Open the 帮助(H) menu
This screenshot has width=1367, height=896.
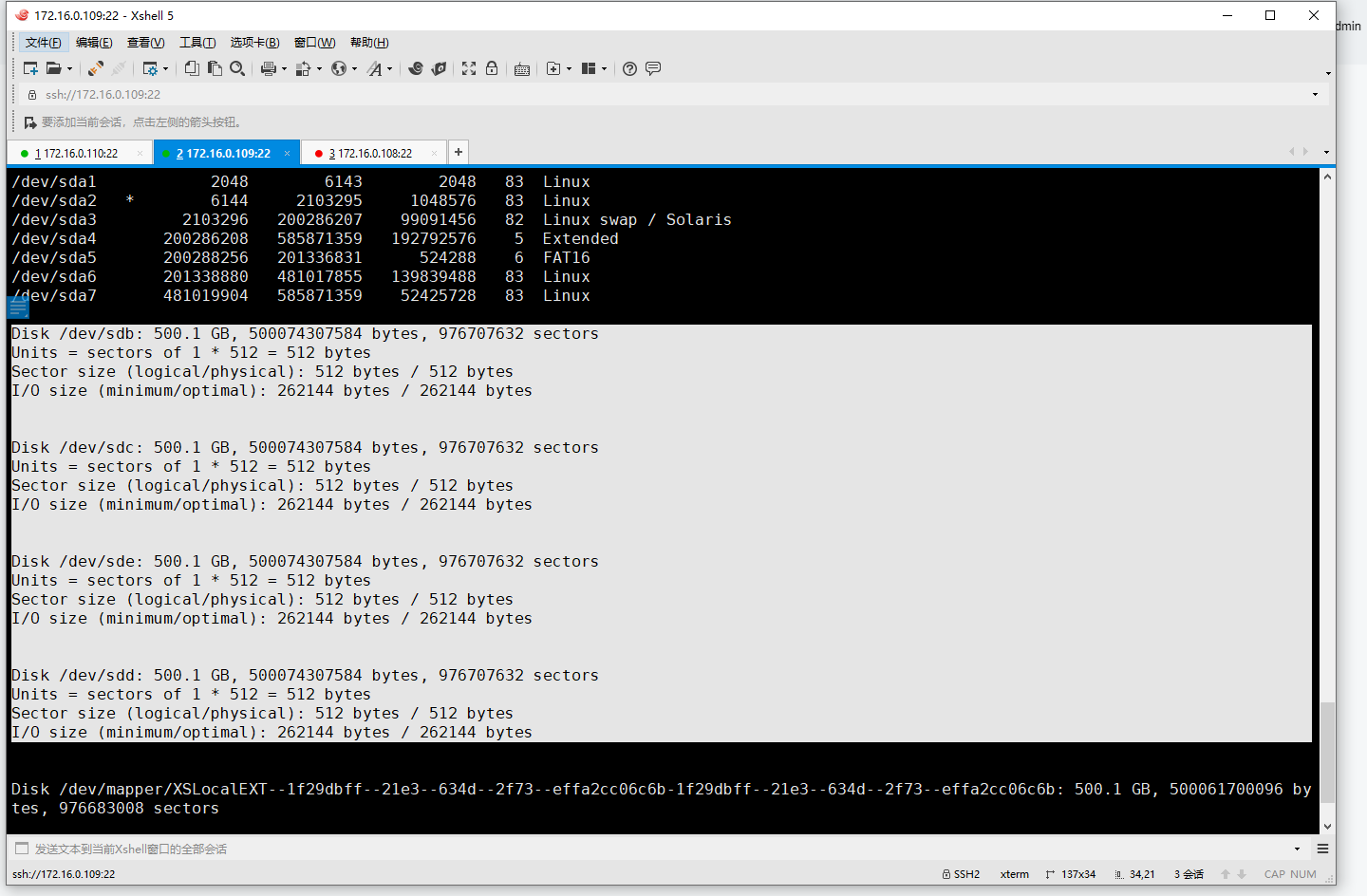pyautogui.click(x=369, y=43)
